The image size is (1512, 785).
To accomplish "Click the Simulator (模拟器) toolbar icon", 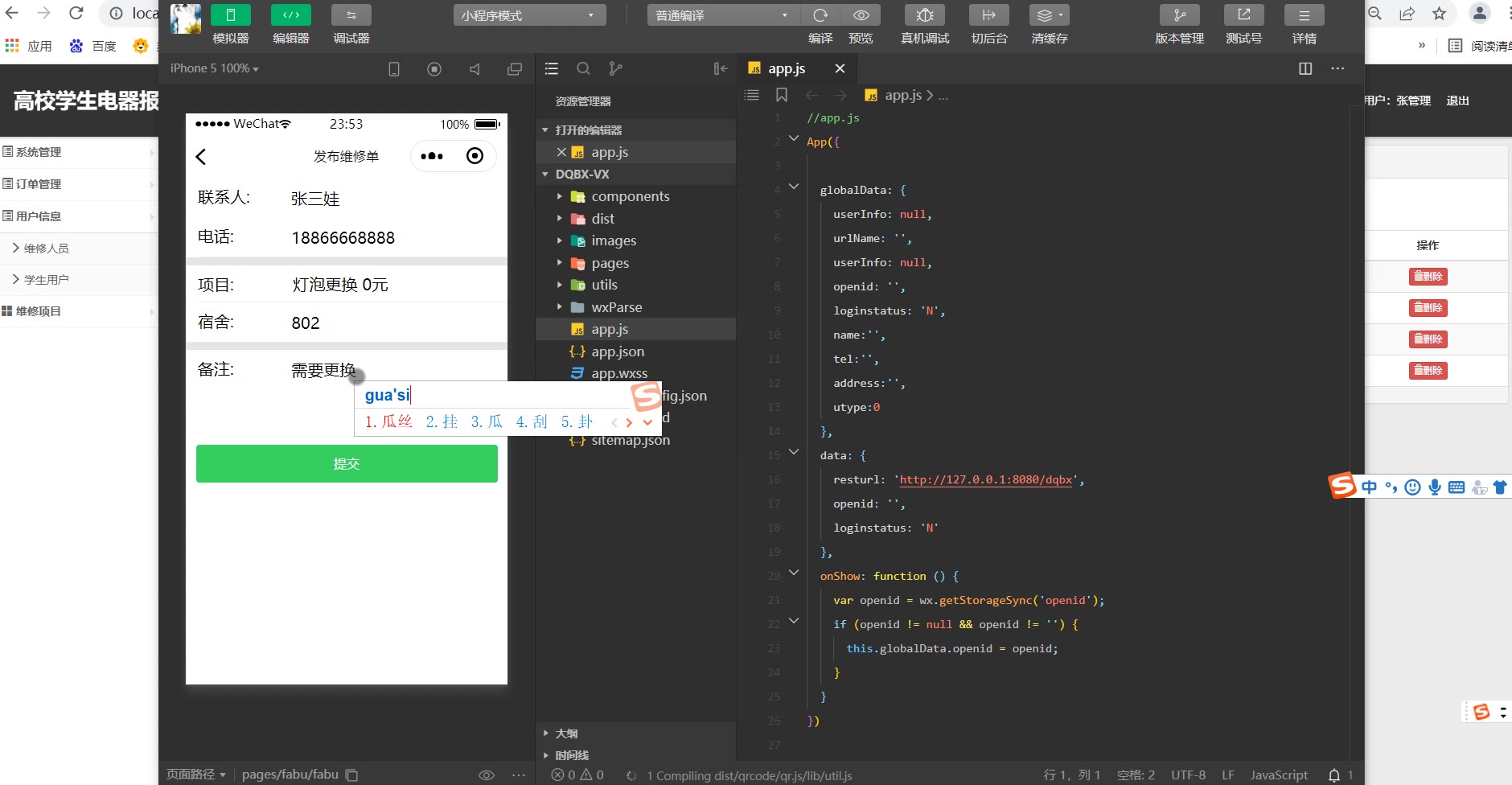I will click(230, 15).
